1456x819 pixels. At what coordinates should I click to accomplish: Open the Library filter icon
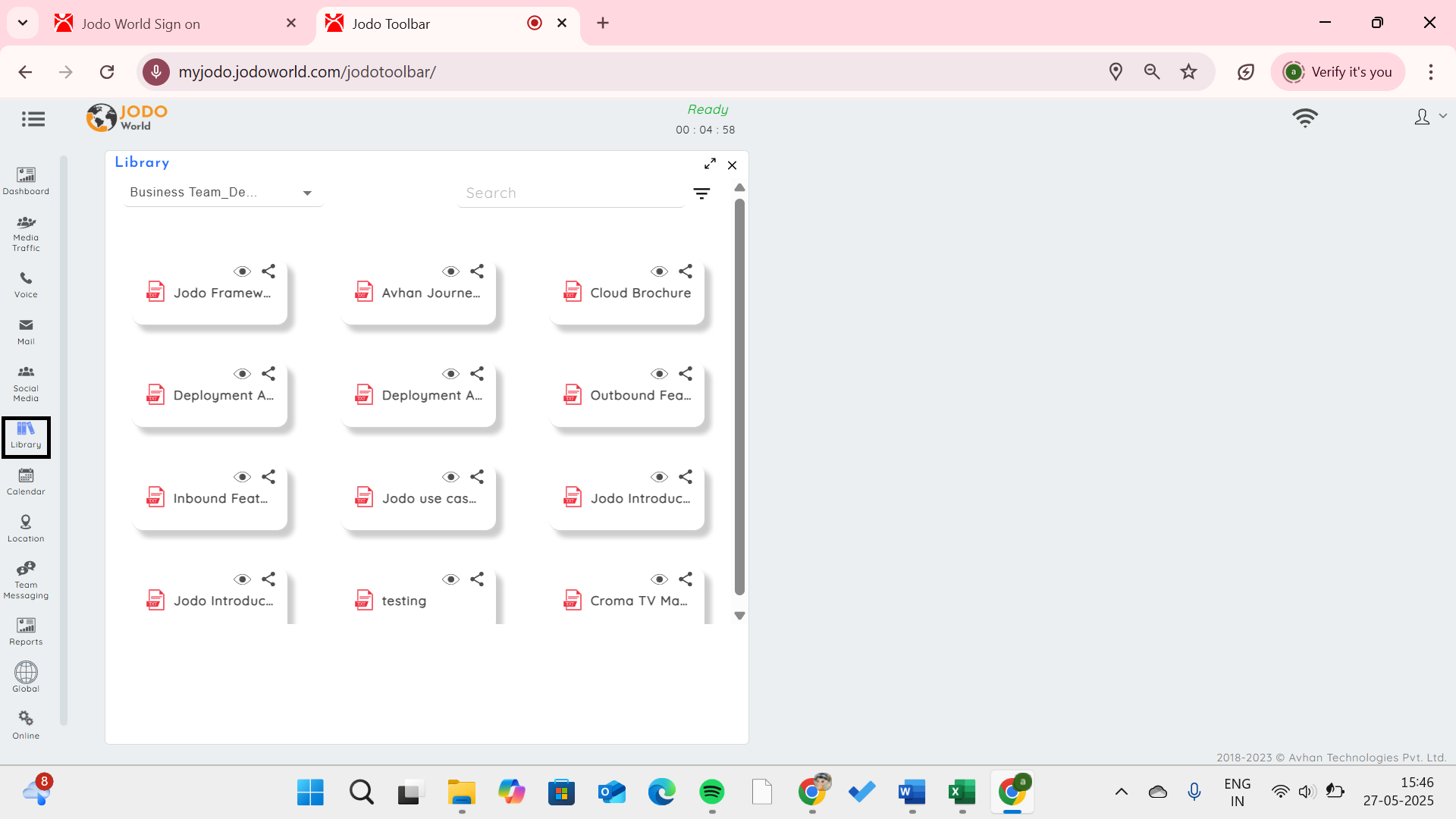pos(701,193)
